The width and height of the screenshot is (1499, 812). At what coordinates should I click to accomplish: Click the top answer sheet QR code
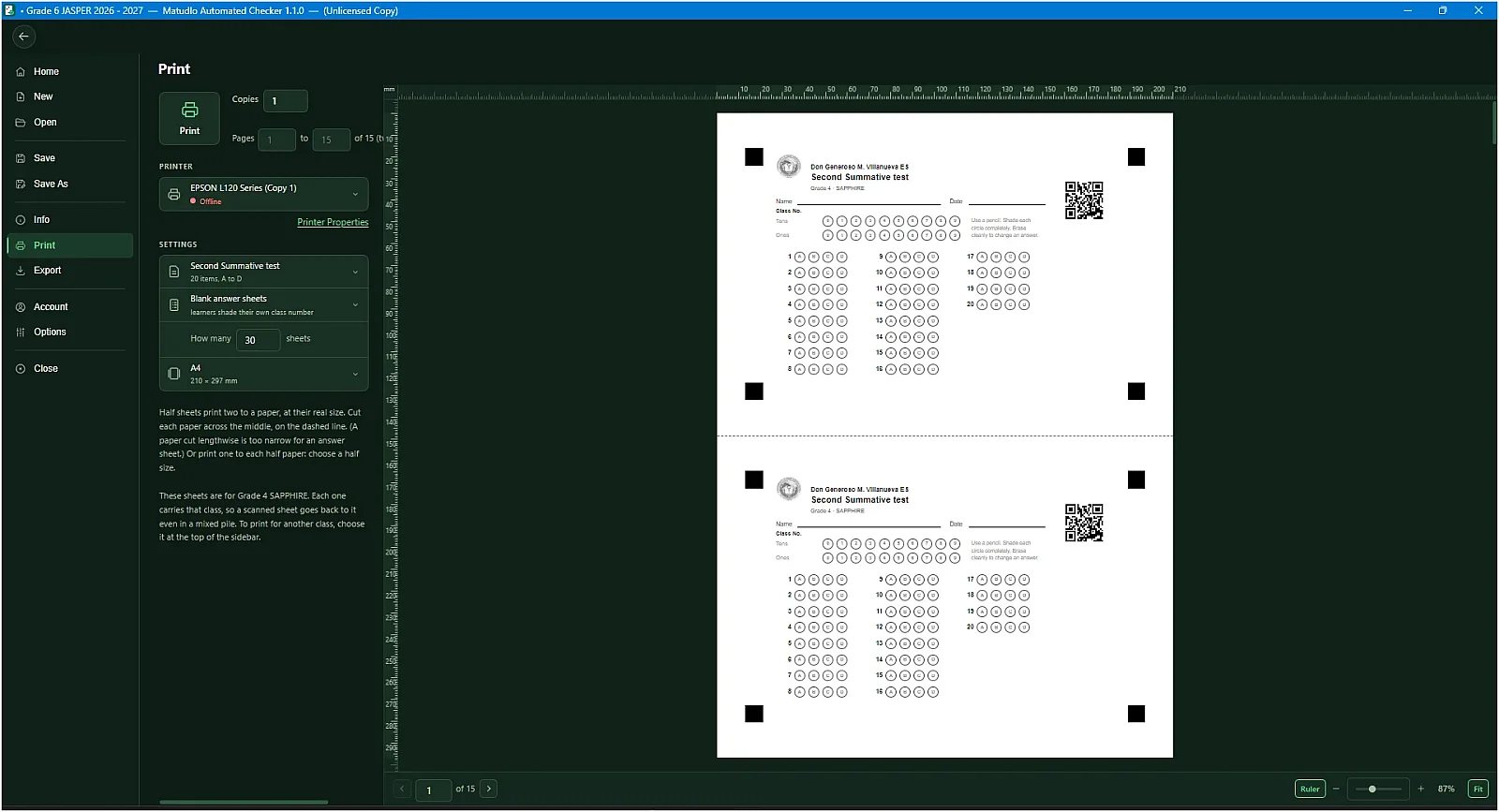pyautogui.click(x=1084, y=200)
